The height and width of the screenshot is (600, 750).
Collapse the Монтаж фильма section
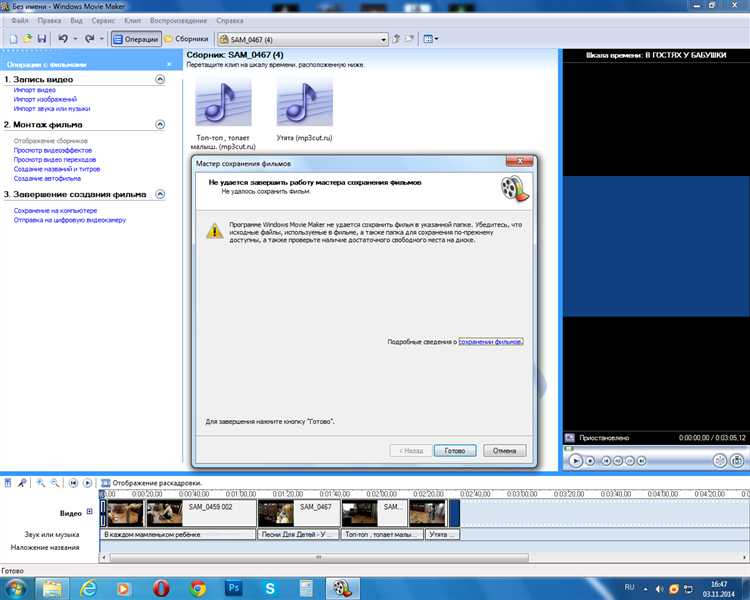click(x=160, y=124)
